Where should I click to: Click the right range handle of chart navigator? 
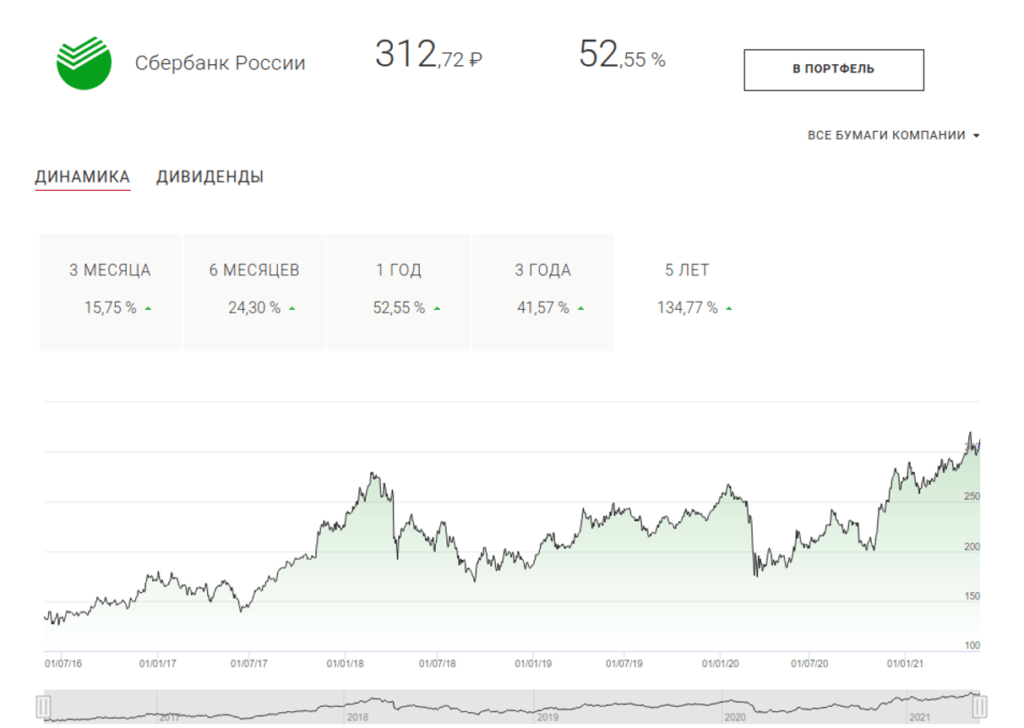pos(980,706)
